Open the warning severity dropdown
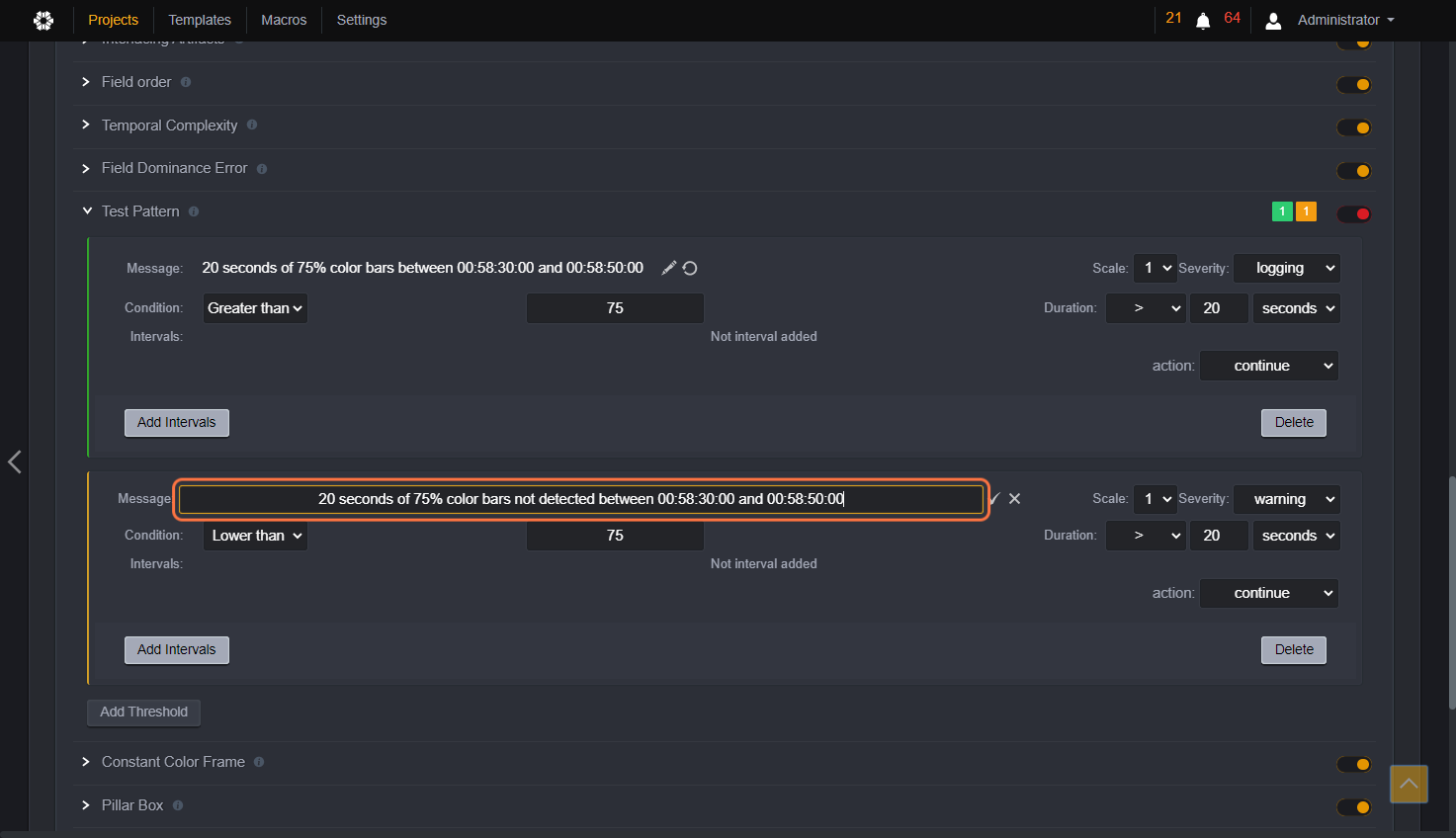Screen dimensions: 1456x838 pyautogui.click(x=1286, y=499)
